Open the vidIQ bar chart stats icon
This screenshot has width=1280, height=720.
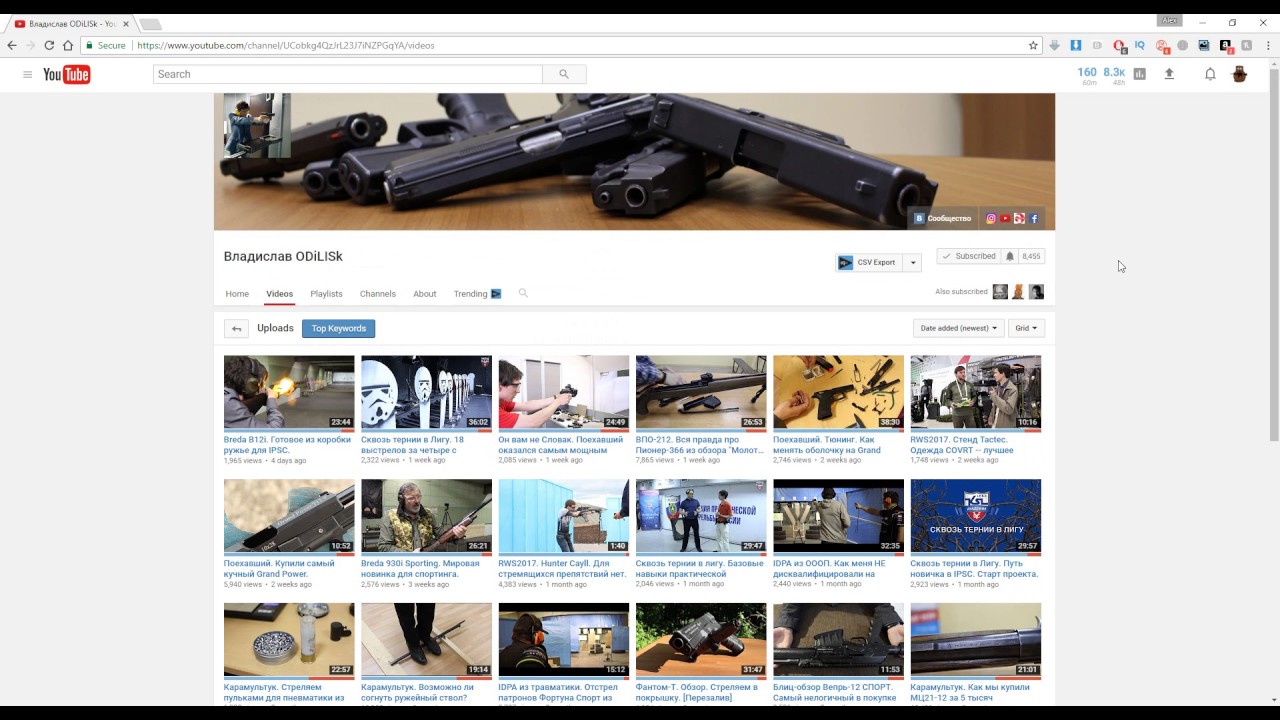coord(1139,74)
